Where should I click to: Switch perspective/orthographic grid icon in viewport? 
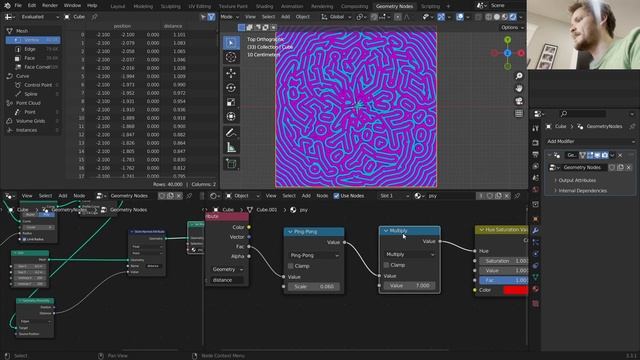click(519, 114)
